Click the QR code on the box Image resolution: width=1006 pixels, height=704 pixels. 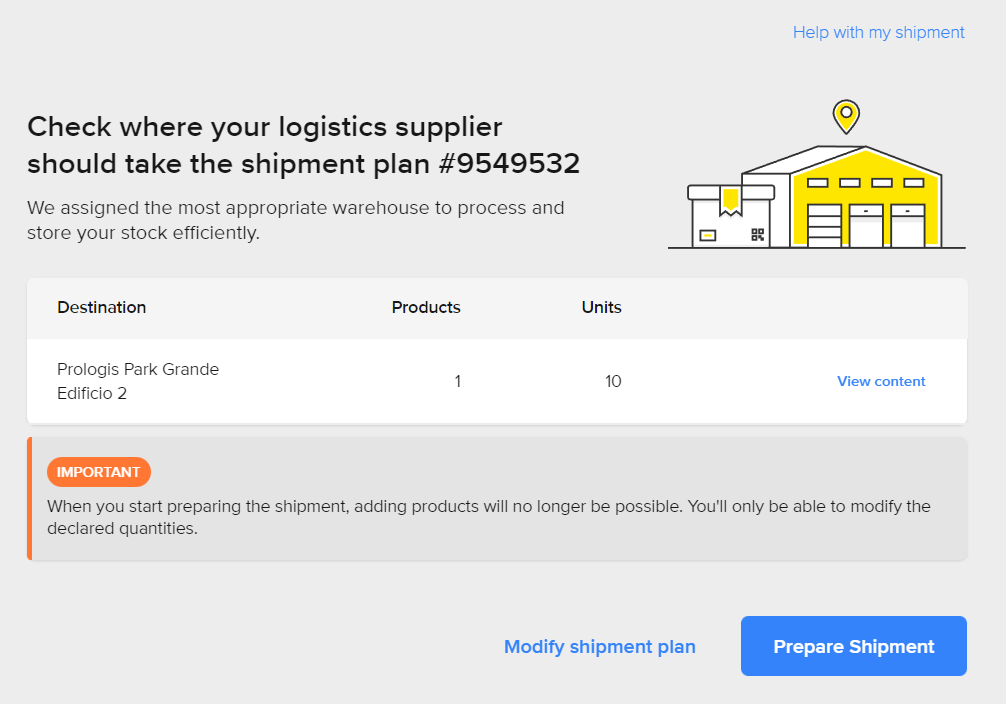(757, 235)
